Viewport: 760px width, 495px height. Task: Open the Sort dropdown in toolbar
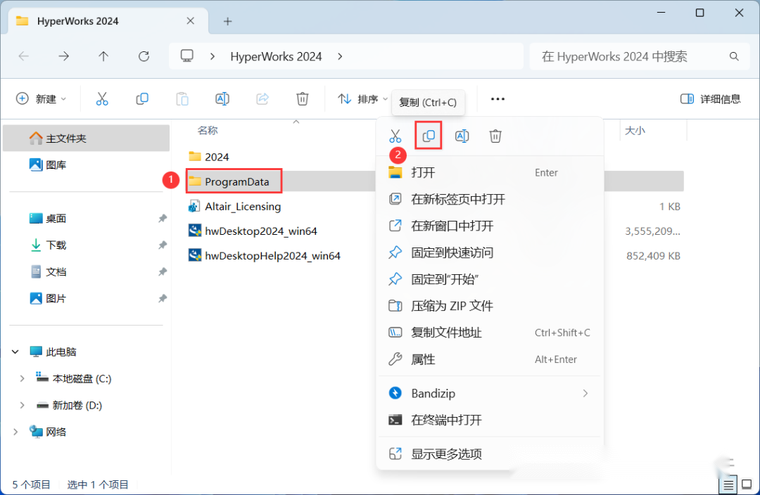[x=362, y=99]
